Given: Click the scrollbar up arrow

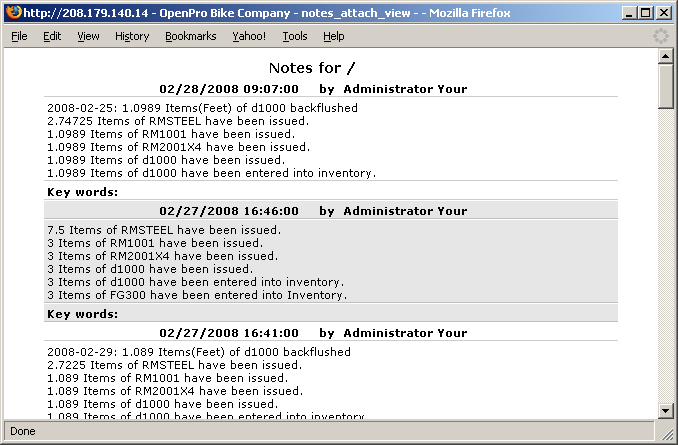Looking at the screenshot, I should (x=665, y=58).
